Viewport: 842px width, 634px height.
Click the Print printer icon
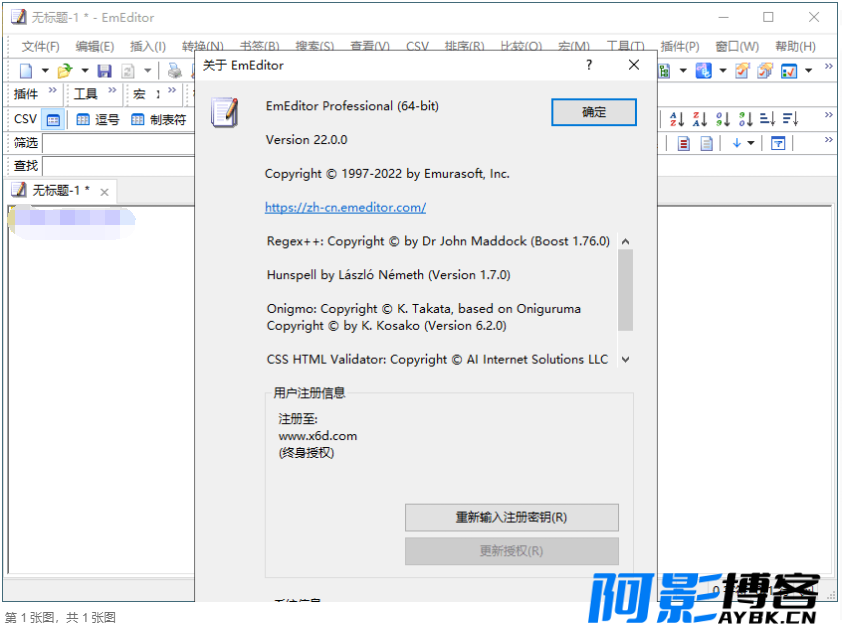click(x=175, y=71)
